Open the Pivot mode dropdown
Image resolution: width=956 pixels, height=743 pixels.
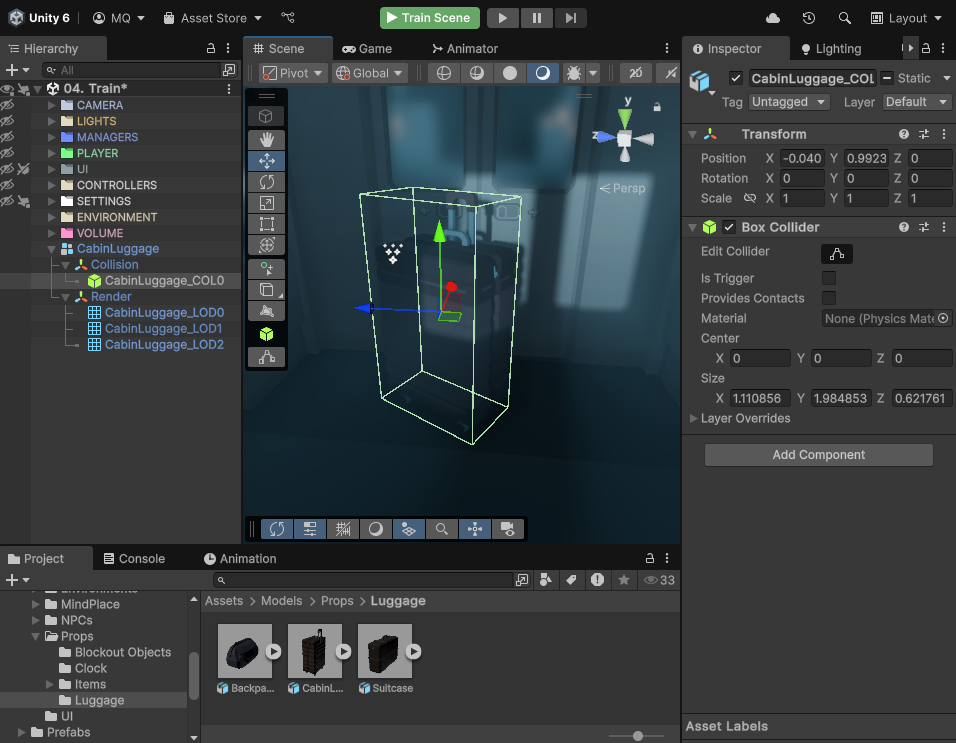[x=293, y=73]
